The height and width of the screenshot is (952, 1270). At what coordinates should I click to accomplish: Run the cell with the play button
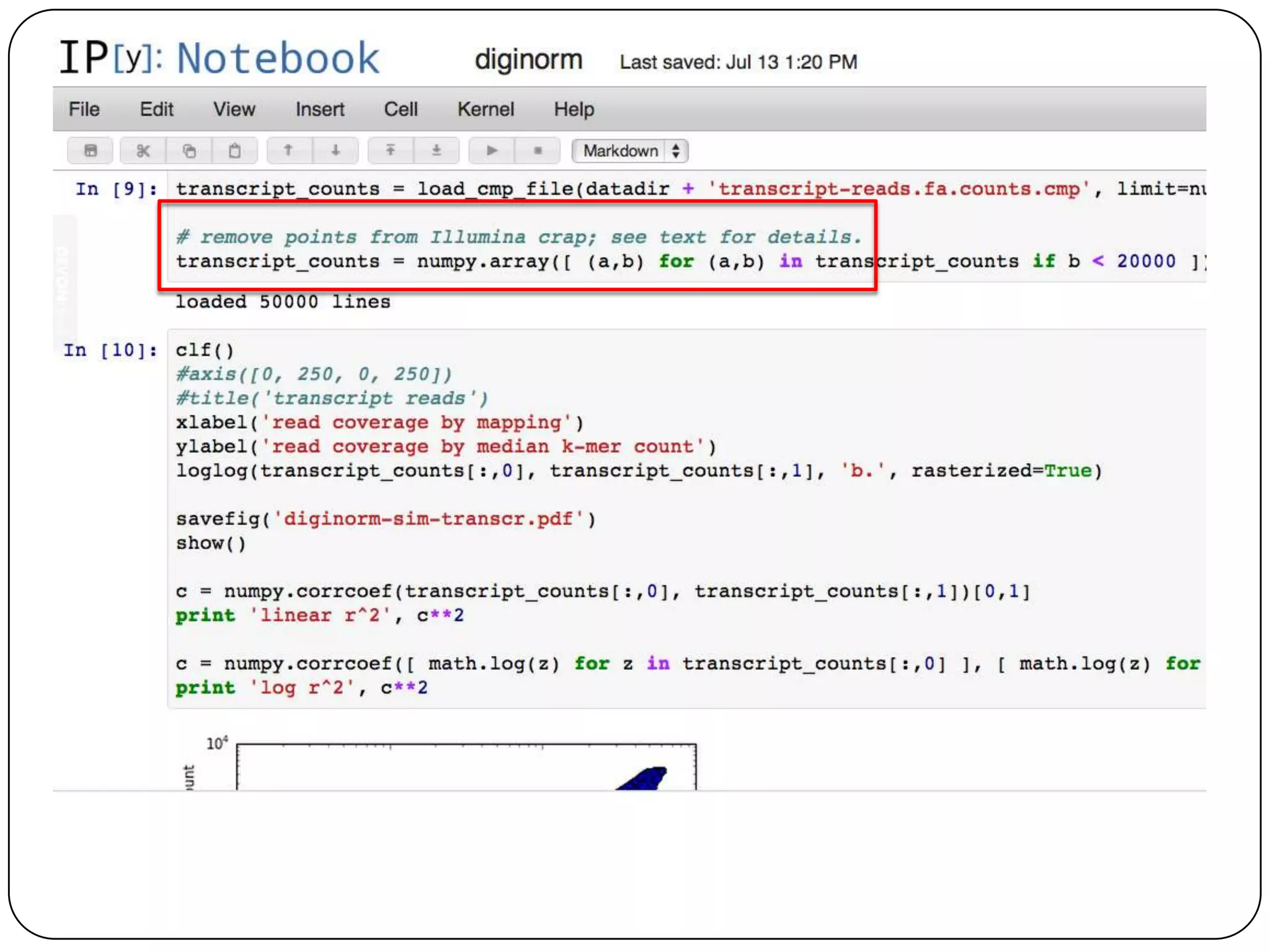click(x=492, y=151)
